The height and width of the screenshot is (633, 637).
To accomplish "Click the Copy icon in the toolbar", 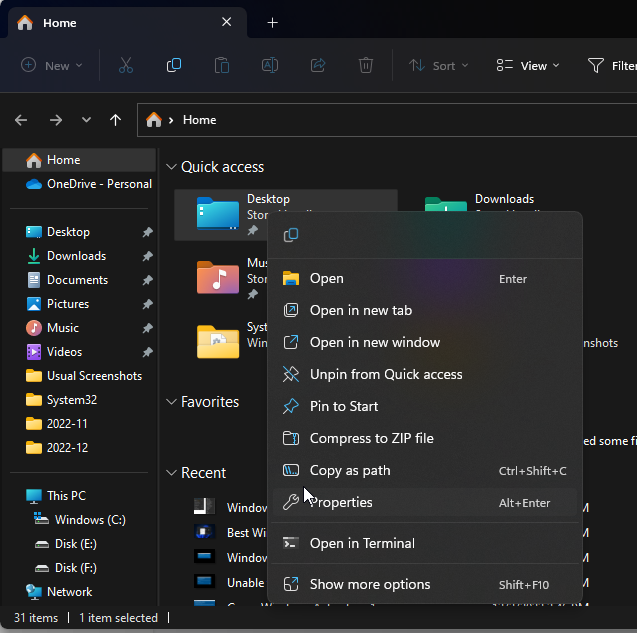I will tap(174, 66).
